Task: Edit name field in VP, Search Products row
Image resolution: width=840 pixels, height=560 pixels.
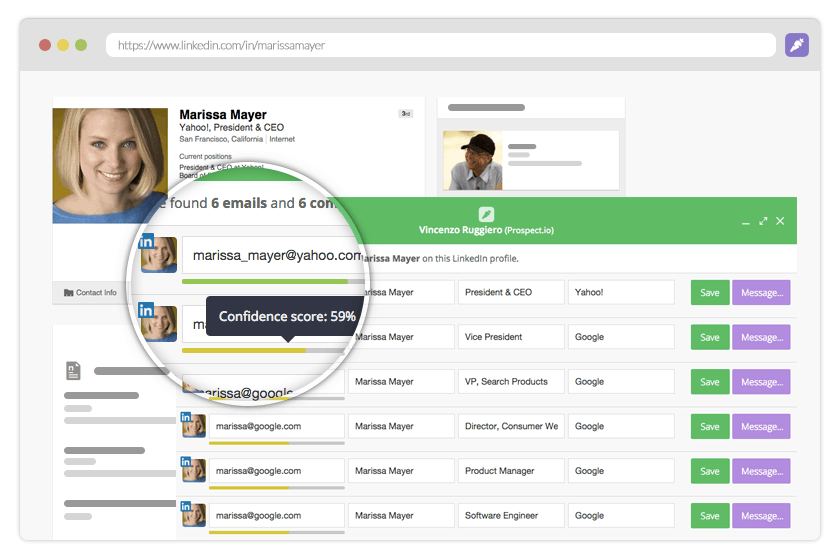Action: point(401,382)
